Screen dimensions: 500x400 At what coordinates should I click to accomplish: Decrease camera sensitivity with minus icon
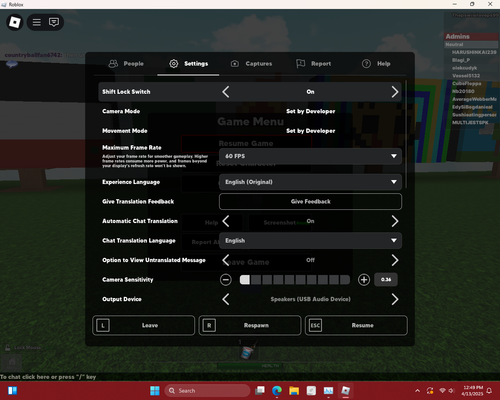(226, 280)
